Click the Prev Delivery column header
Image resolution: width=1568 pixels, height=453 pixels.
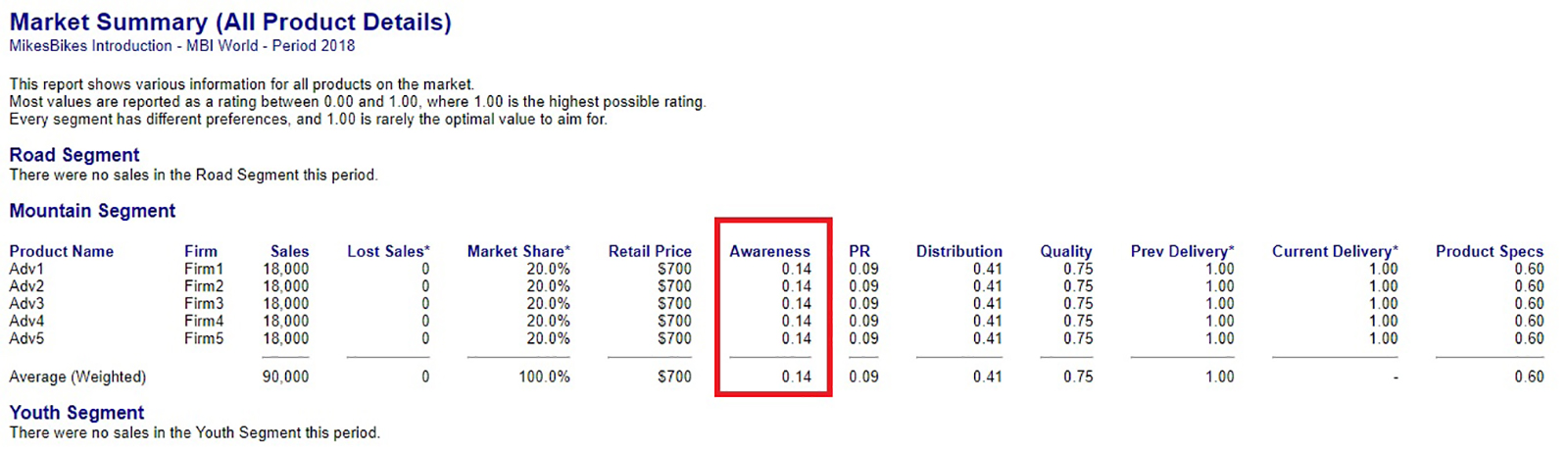(x=1182, y=251)
